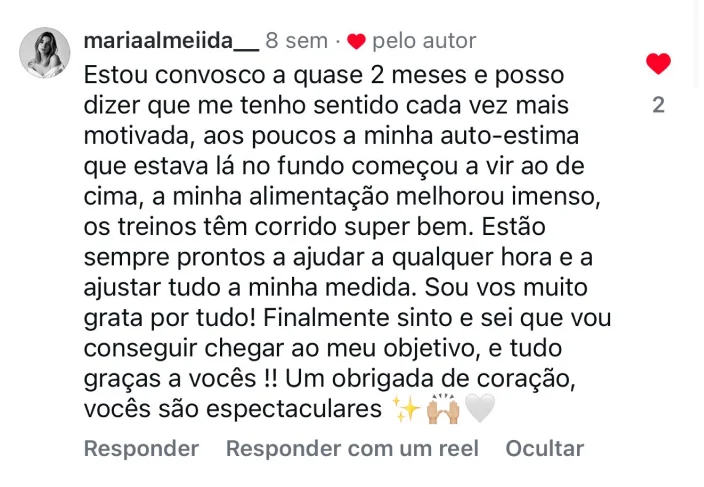Click the mariaalmeiida__ username

[171, 41]
